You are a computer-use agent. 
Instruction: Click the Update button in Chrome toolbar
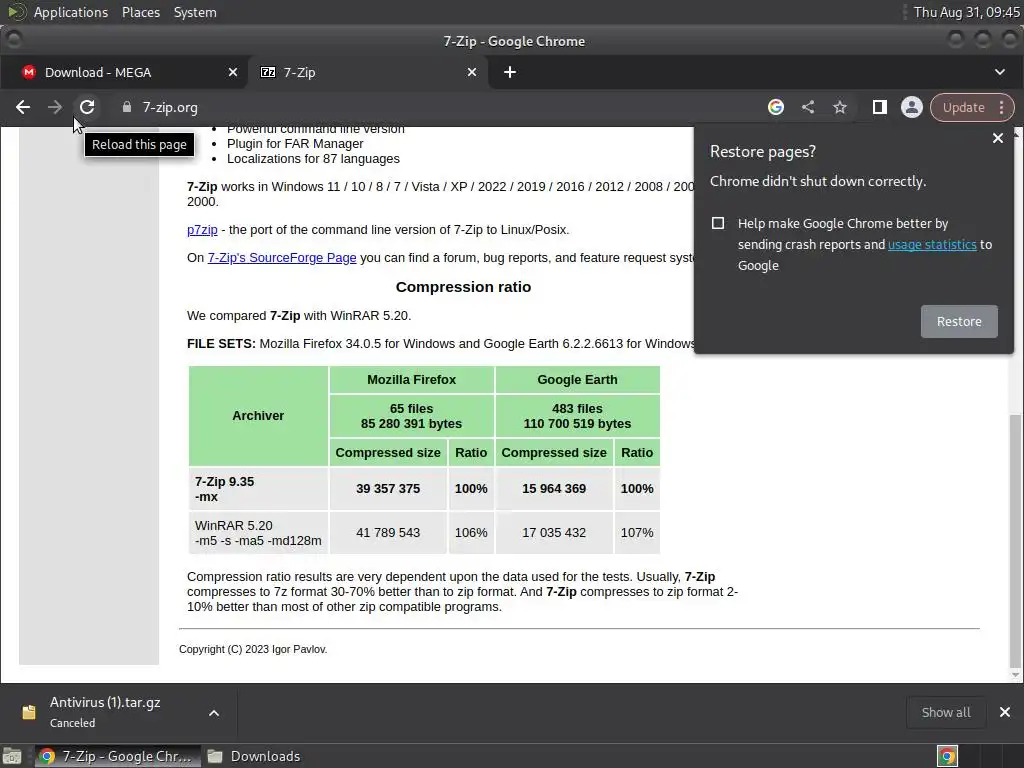[x=963, y=107]
